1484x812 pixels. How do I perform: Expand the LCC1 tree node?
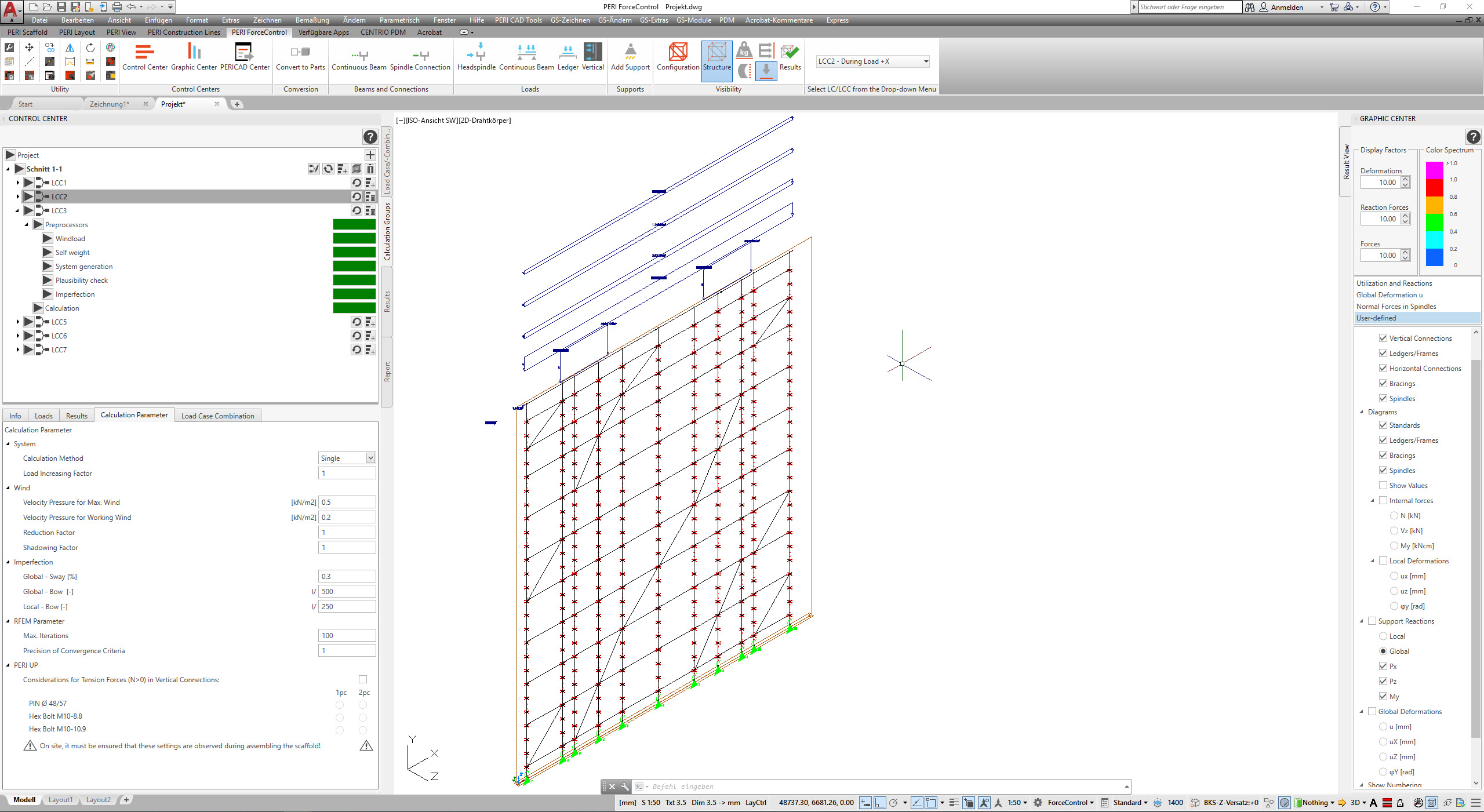[x=17, y=182]
